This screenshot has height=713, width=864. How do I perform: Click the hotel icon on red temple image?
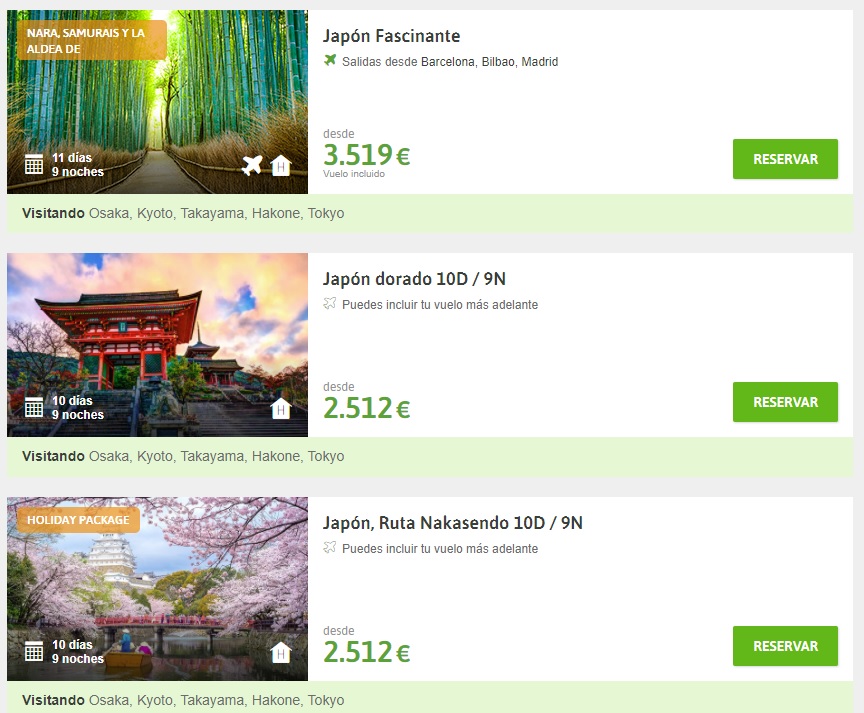click(280, 408)
